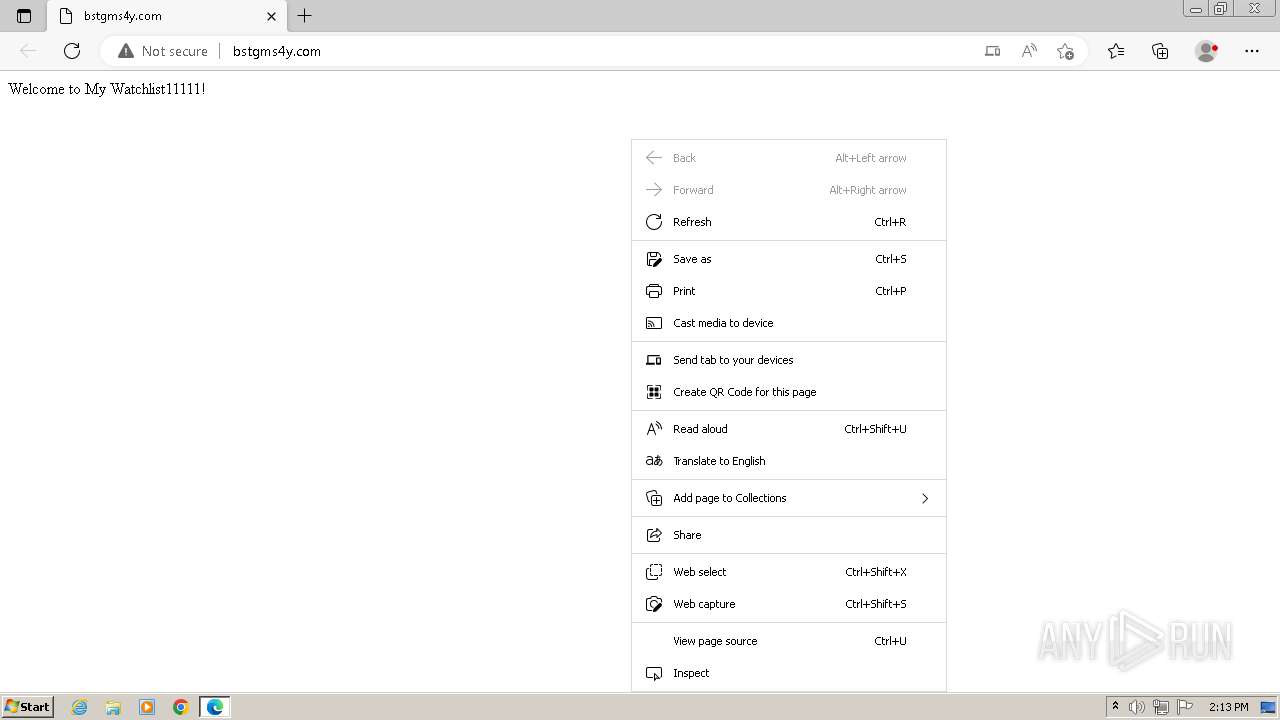
Task: Open the media player taskbar icon
Action: [147, 707]
